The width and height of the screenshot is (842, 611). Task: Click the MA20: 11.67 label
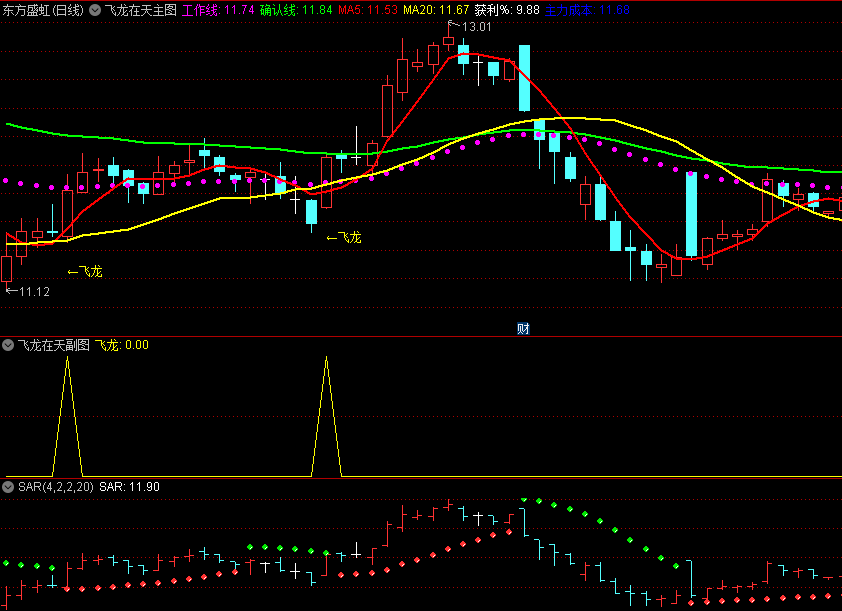436,10
